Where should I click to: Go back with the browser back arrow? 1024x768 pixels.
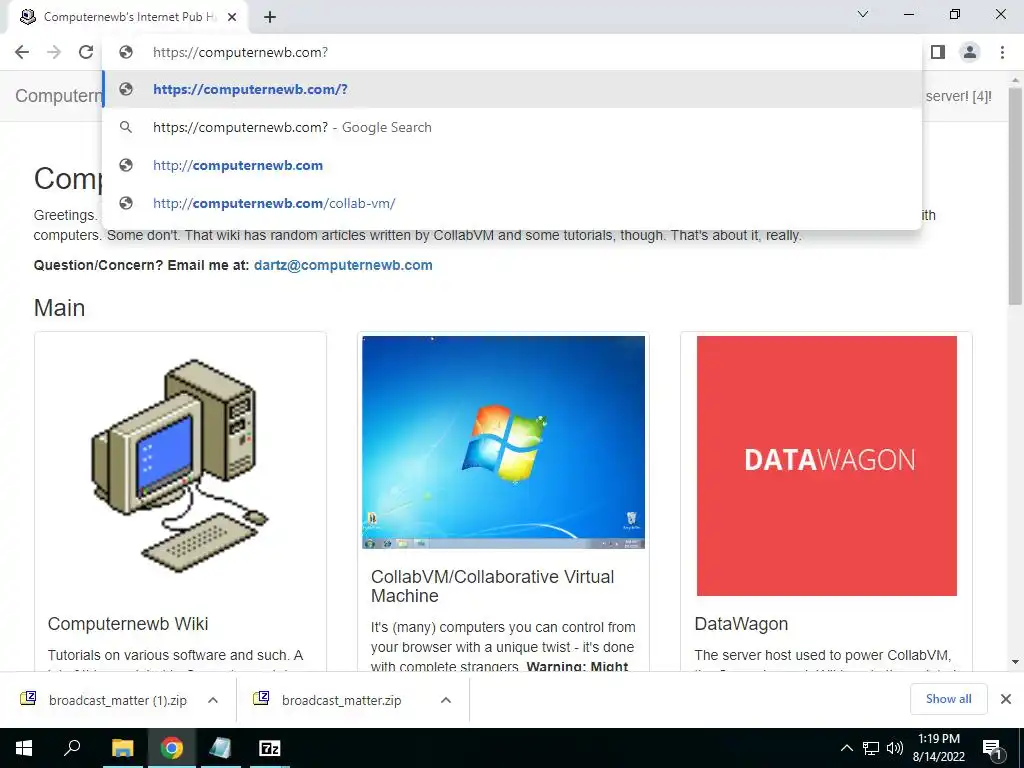click(22, 52)
